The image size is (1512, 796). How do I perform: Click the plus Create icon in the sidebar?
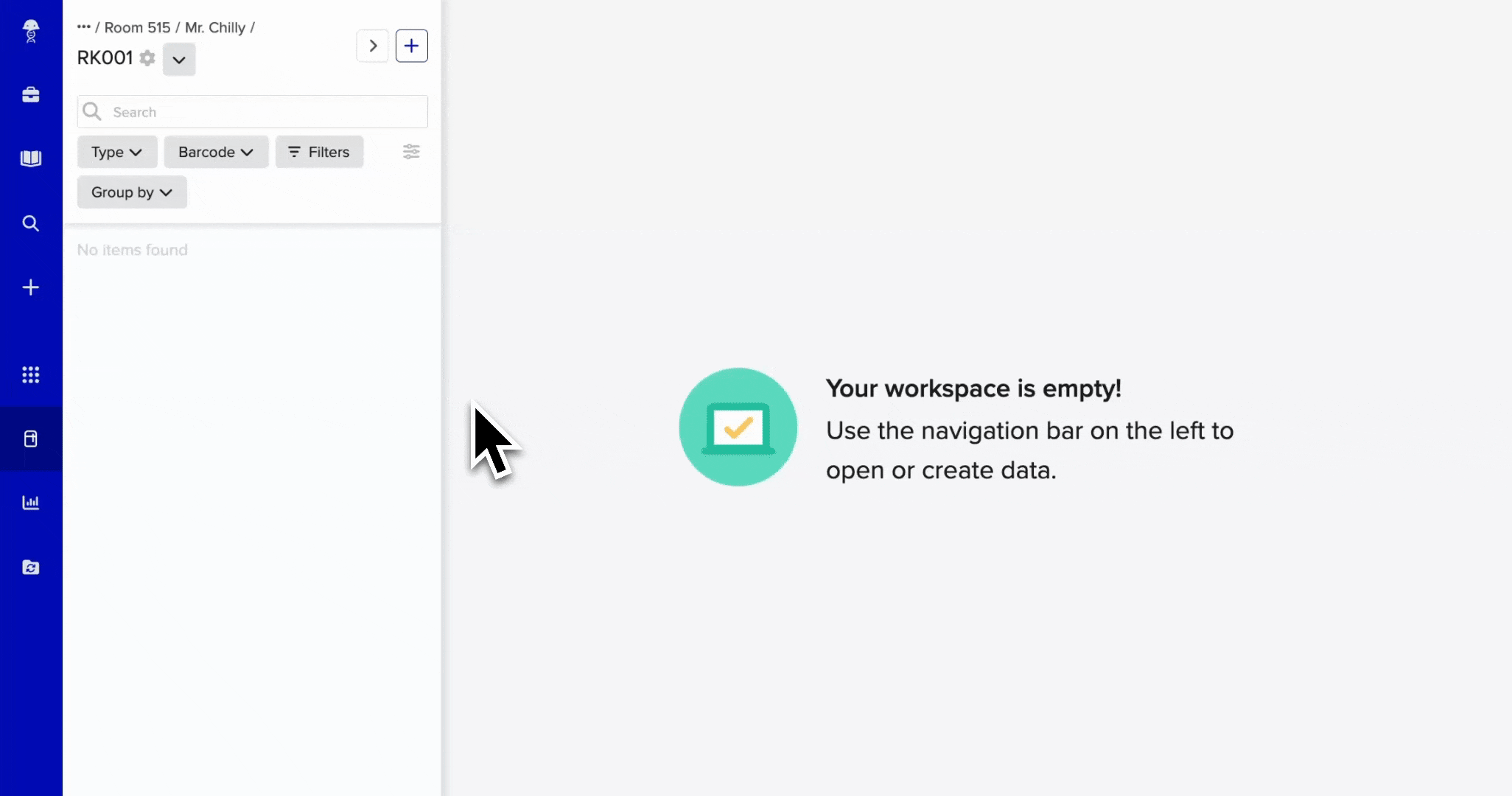click(31, 287)
